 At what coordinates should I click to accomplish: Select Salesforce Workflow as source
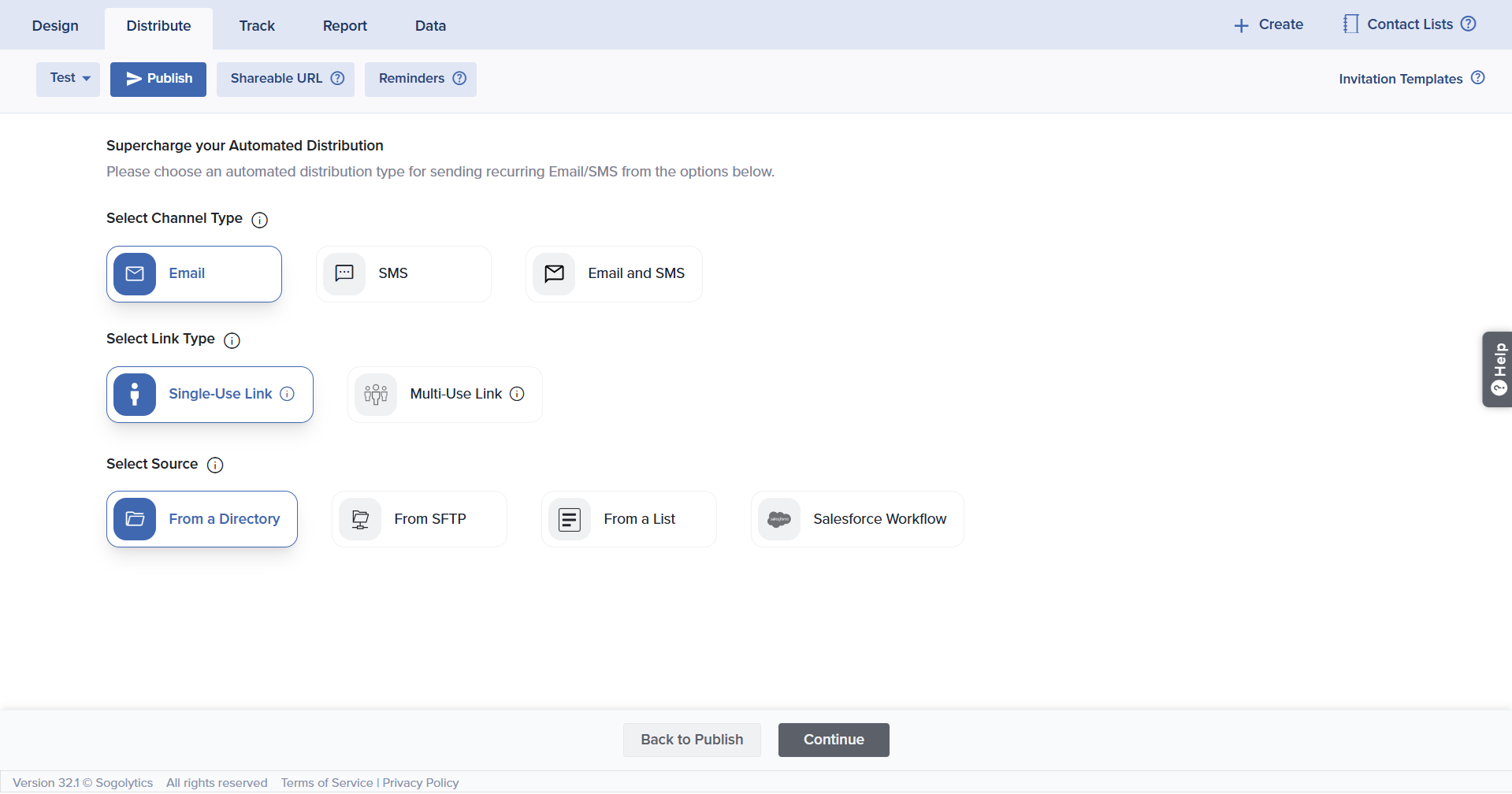click(857, 519)
